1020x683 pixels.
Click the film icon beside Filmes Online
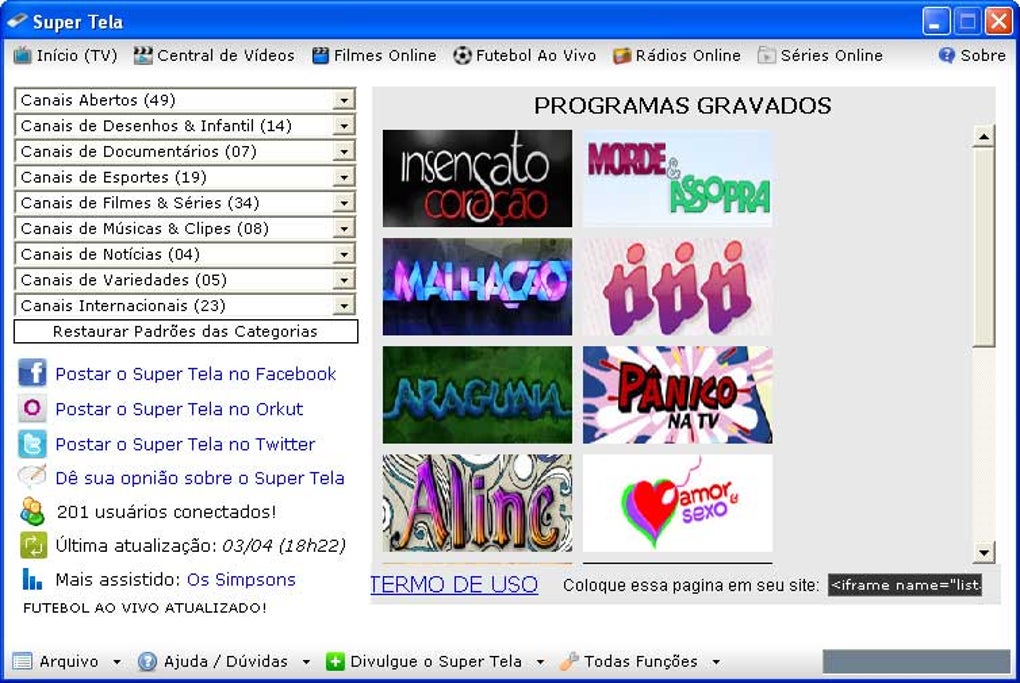pyautogui.click(x=320, y=56)
